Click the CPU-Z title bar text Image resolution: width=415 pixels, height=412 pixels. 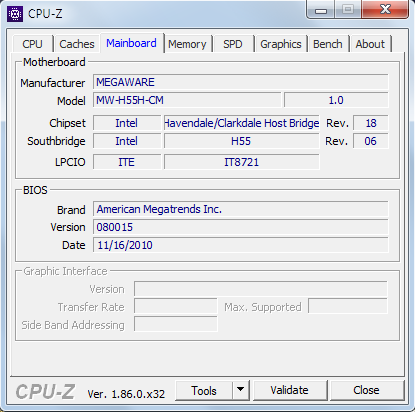45,14
